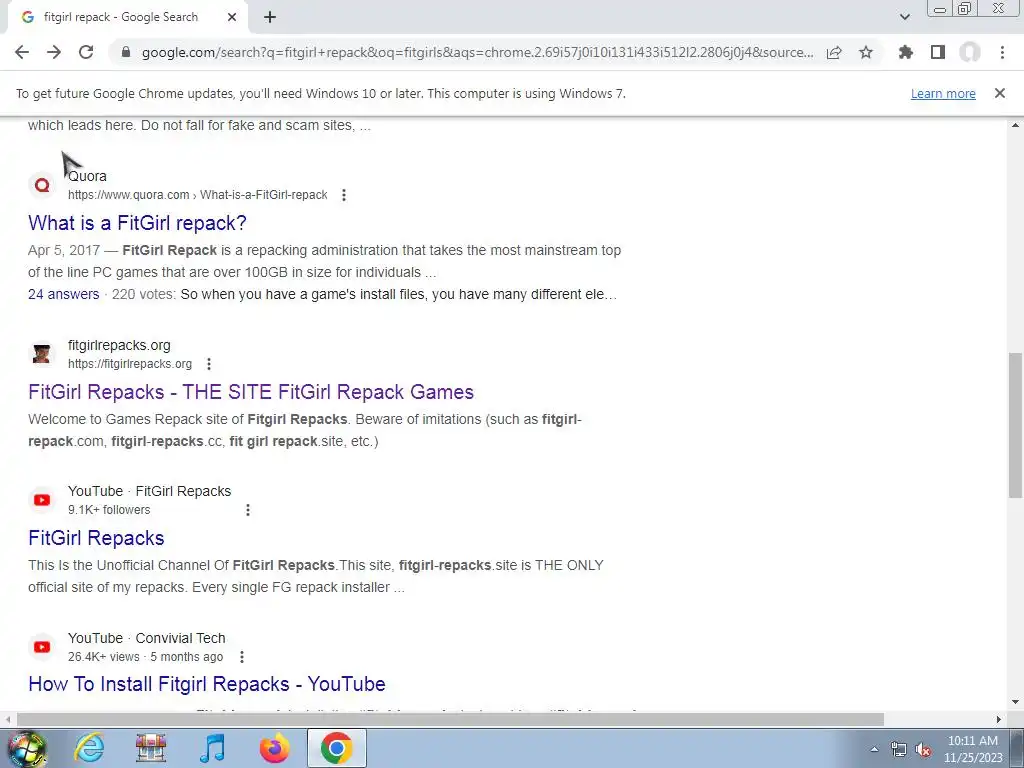
Task: Open the Windows Start menu
Action: coord(27,748)
